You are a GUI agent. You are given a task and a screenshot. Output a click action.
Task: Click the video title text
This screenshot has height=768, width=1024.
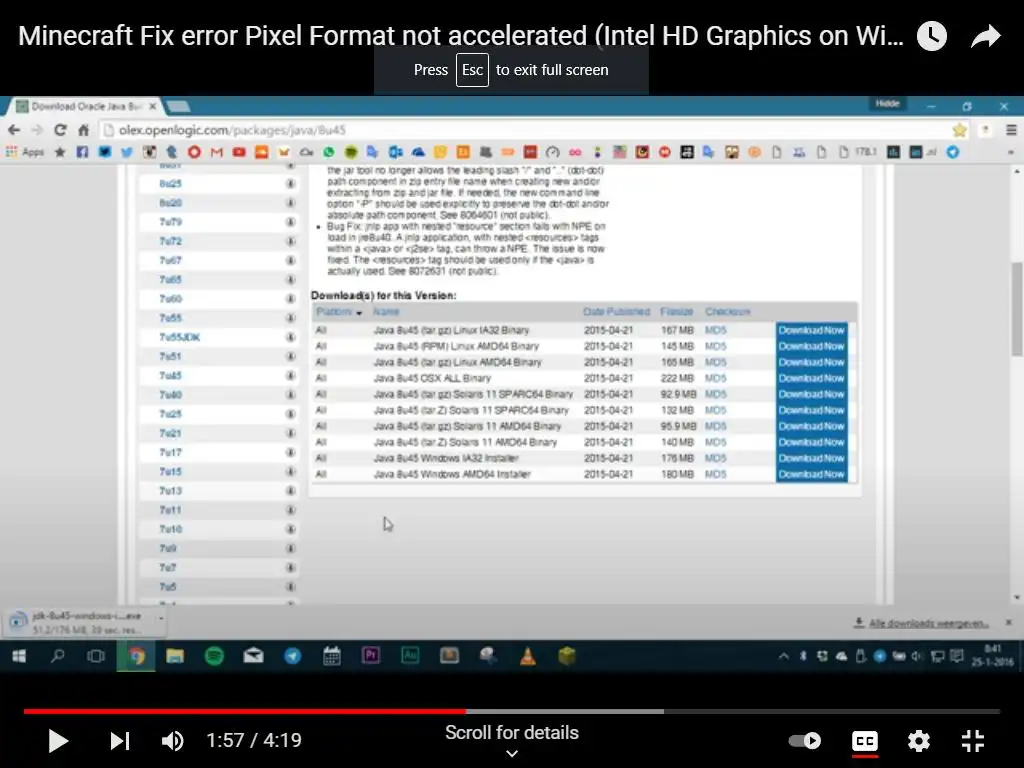click(x=460, y=36)
